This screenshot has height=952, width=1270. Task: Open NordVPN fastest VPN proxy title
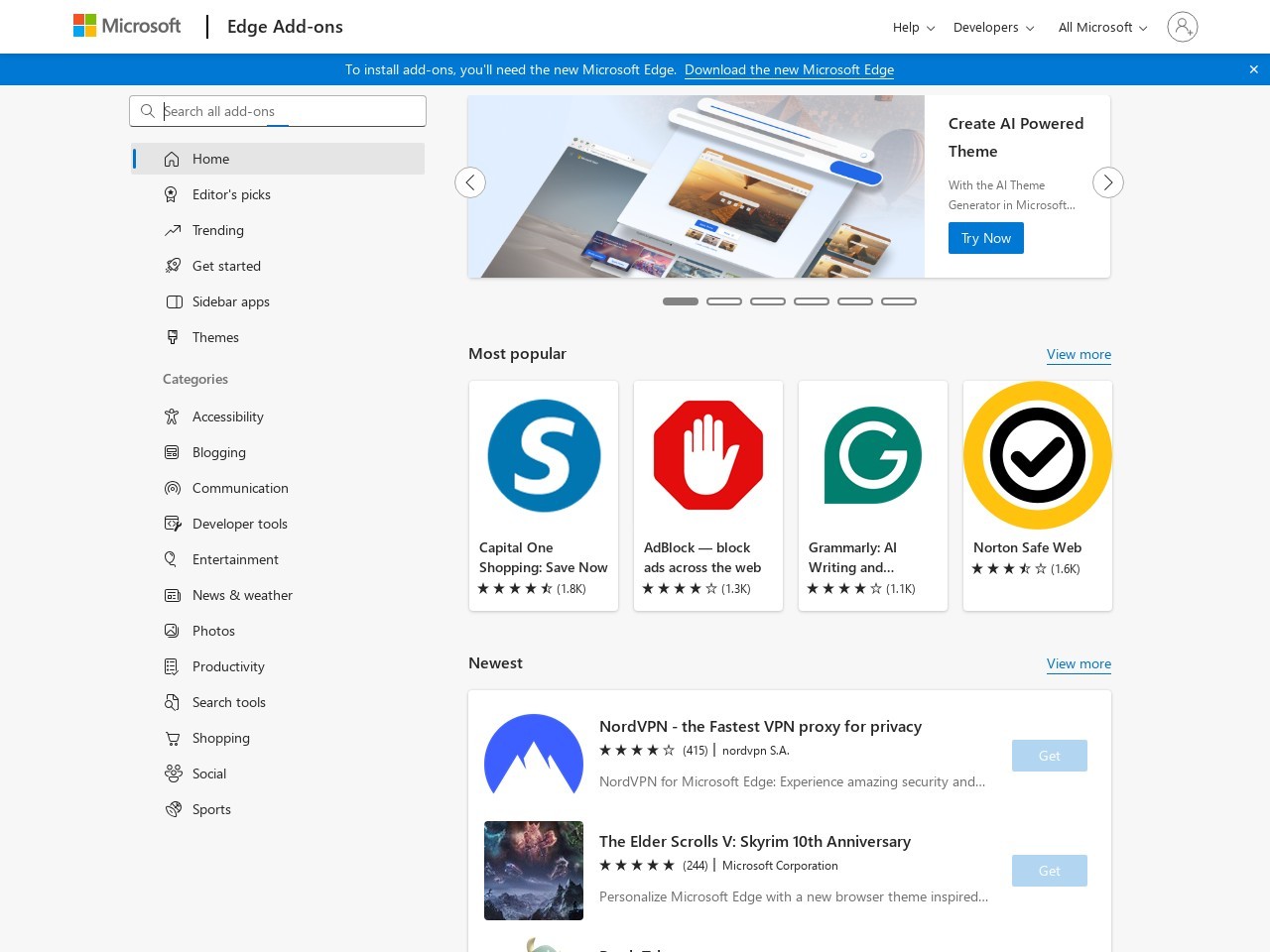760,726
